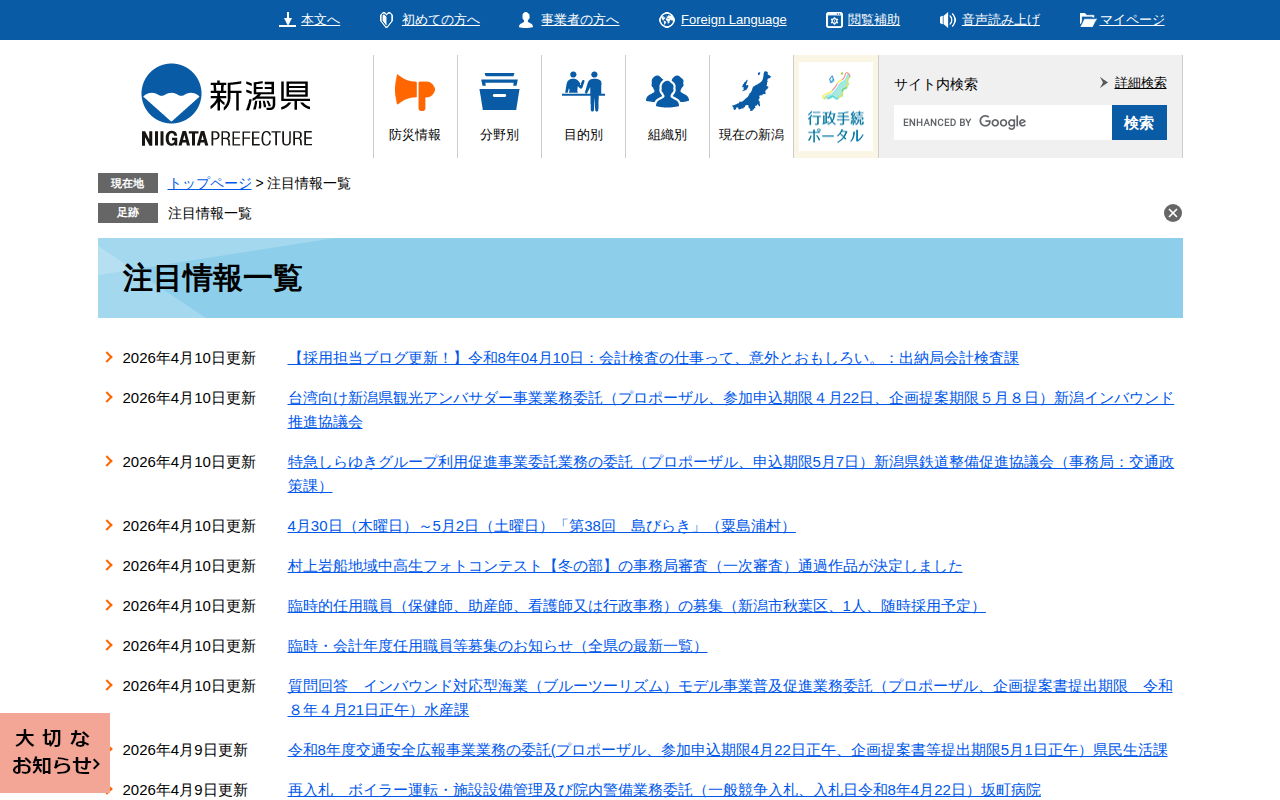Open the 組織別 people icon
Image resolution: width=1280 pixels, height=800 pixels.
click(x=667, y=90)
